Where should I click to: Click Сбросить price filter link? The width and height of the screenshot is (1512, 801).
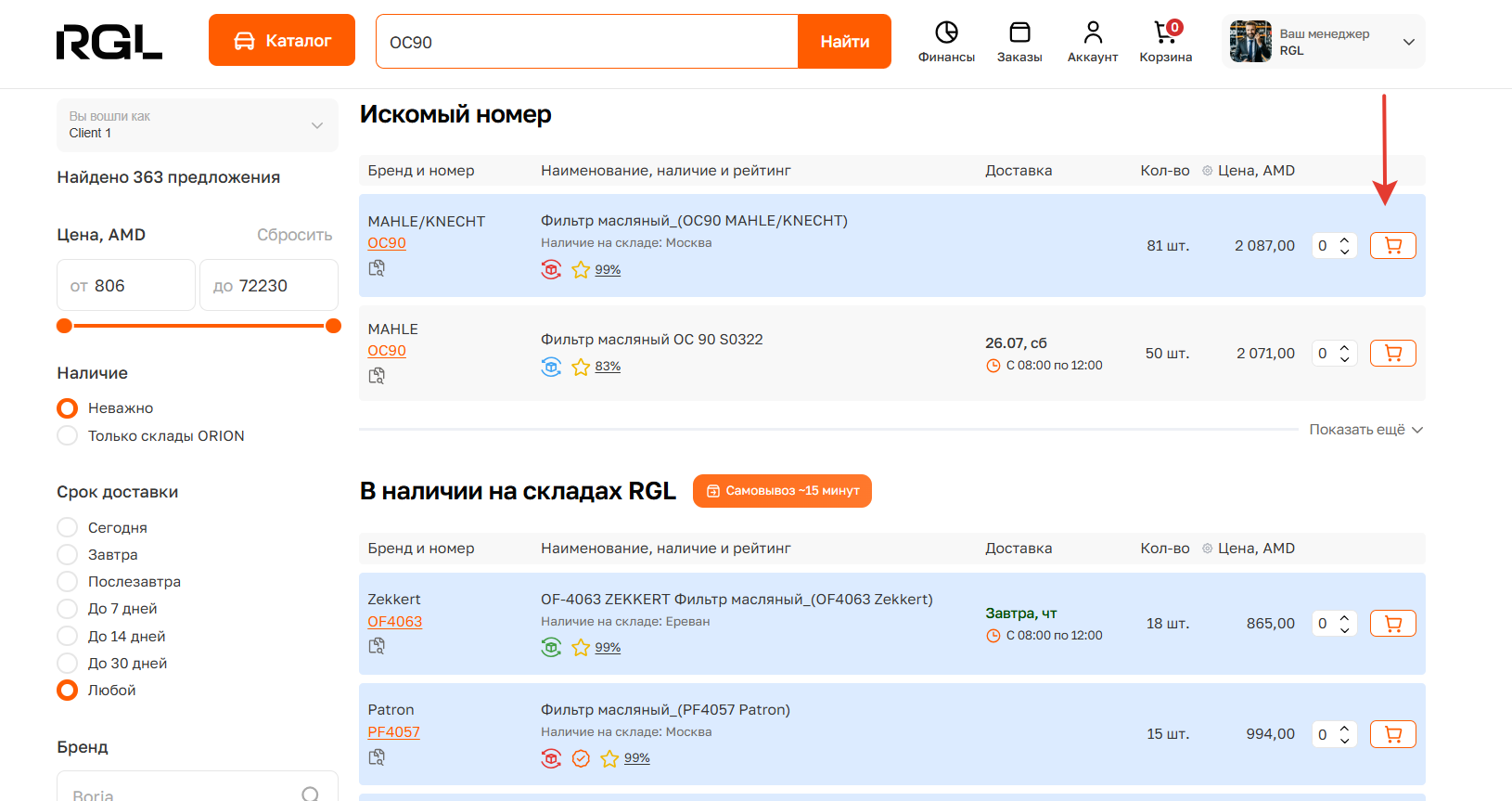295,235
